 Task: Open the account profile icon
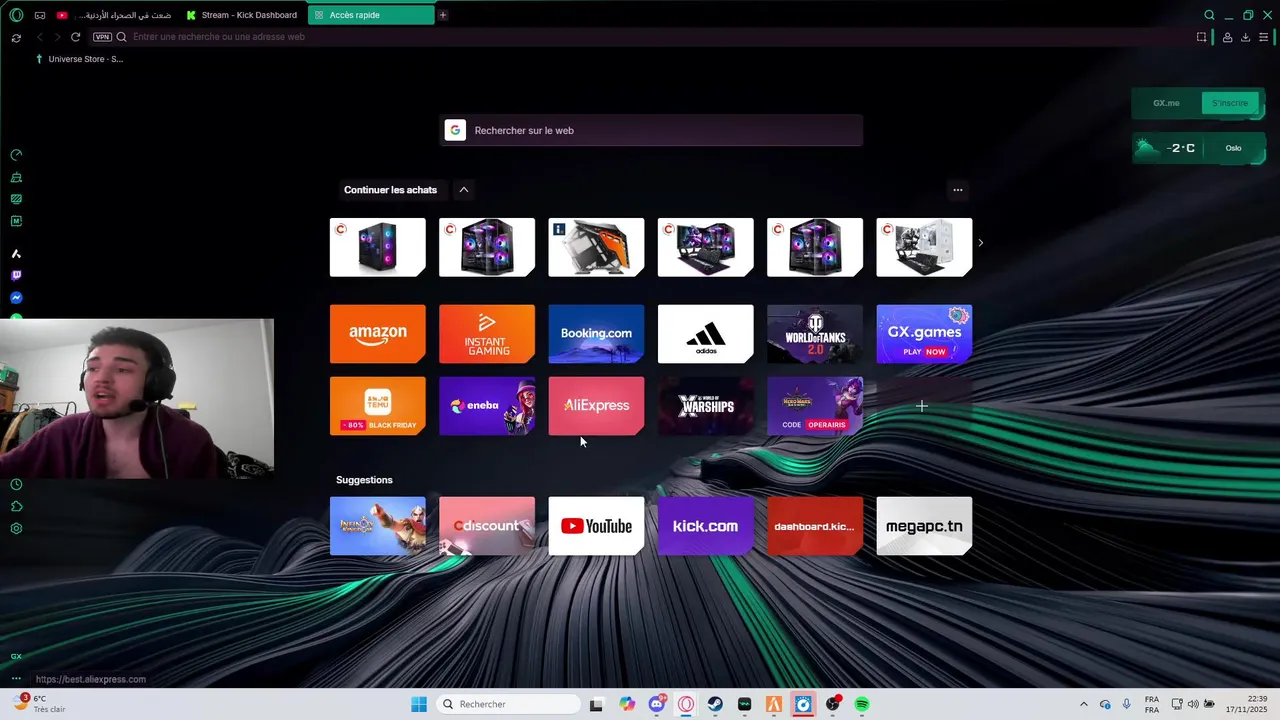point(1227,37)
